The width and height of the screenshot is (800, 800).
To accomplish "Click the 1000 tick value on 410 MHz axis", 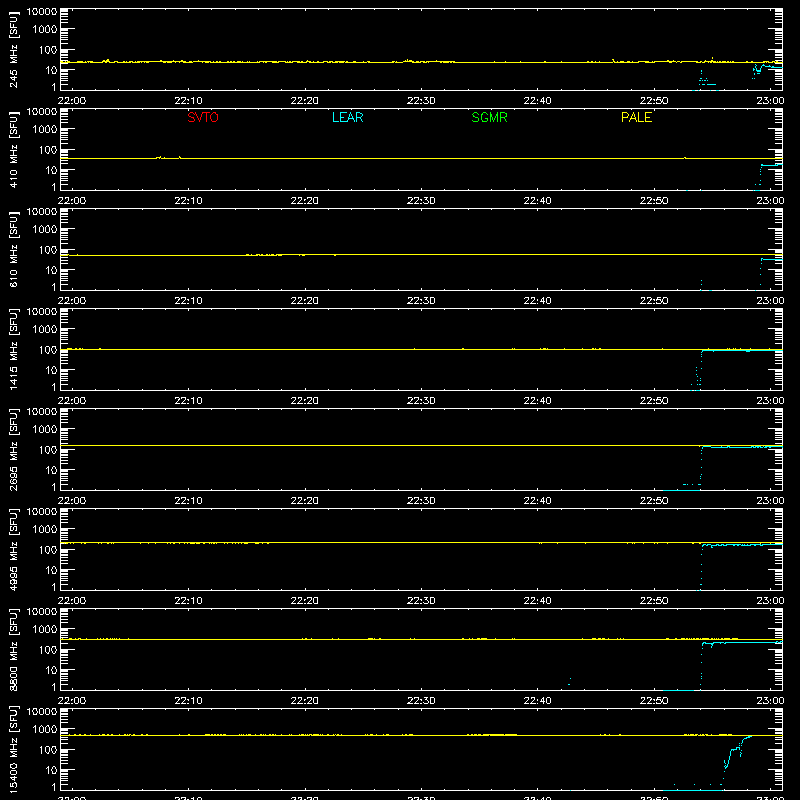I will coord(44,130).
